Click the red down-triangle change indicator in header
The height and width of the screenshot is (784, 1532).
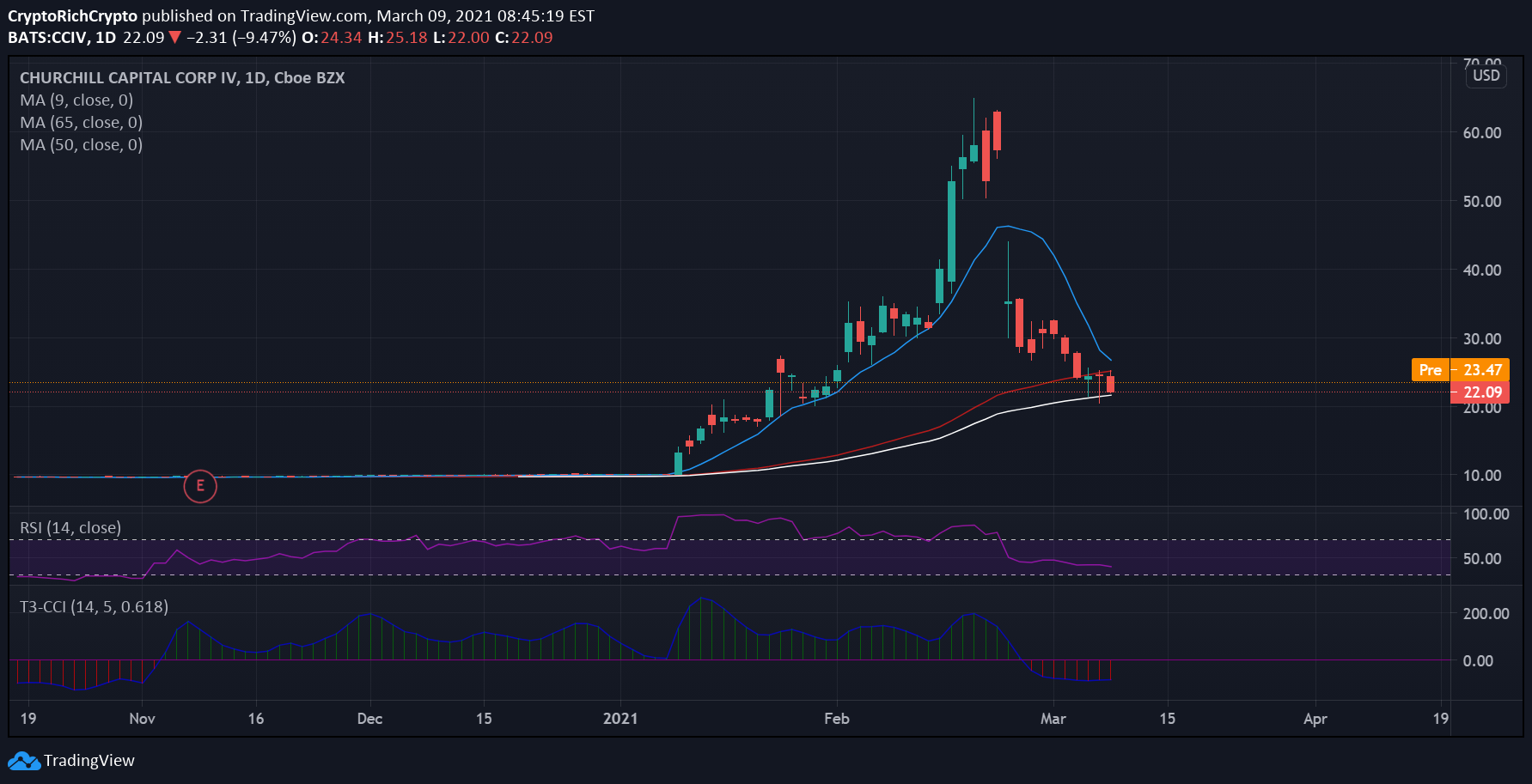click(175, 38)
